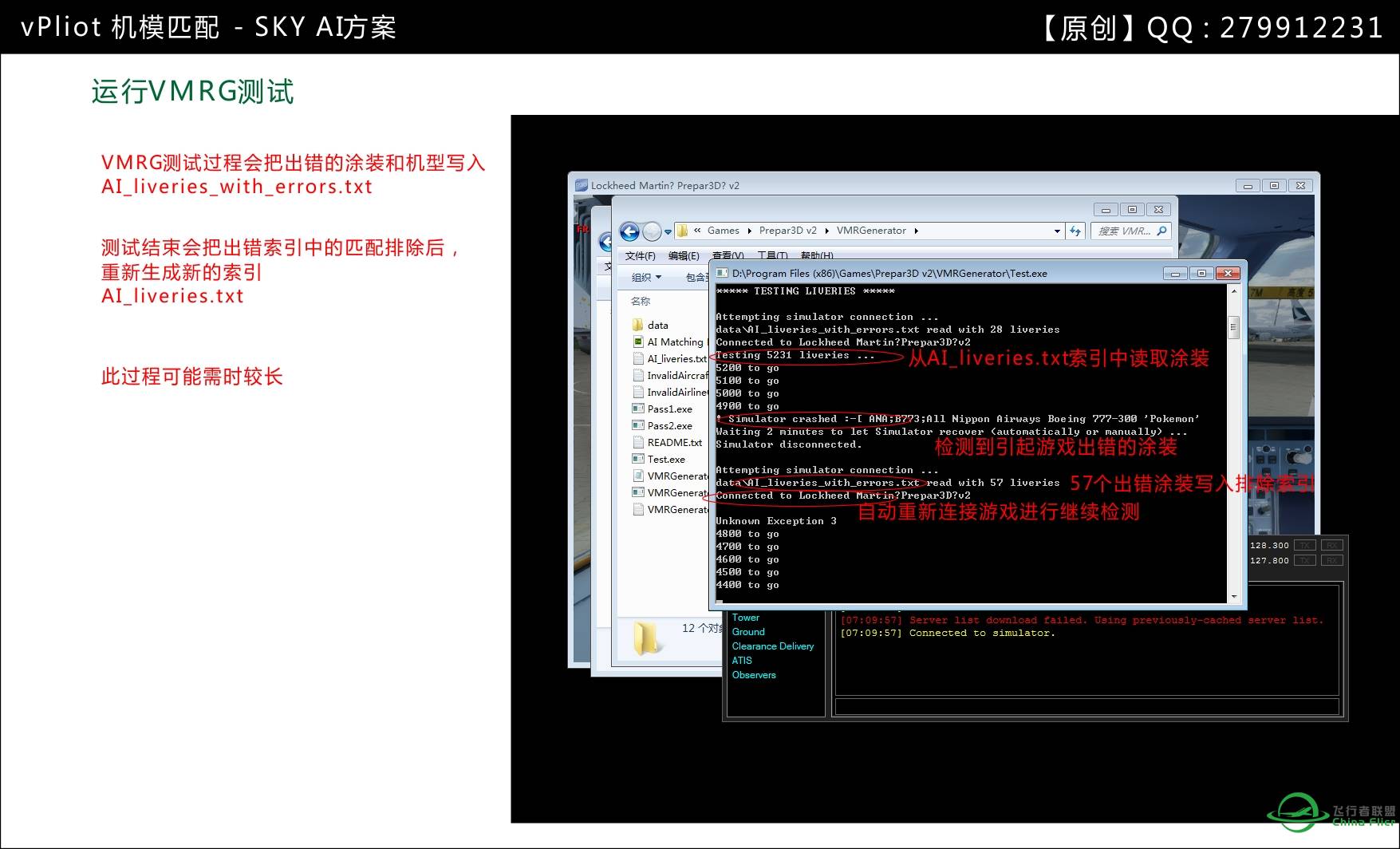Click the folder icon in the address bar

pos(683,231)
